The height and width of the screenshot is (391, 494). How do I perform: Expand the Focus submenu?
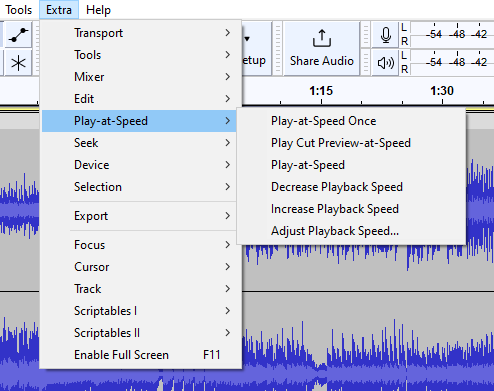pos(139,245)
